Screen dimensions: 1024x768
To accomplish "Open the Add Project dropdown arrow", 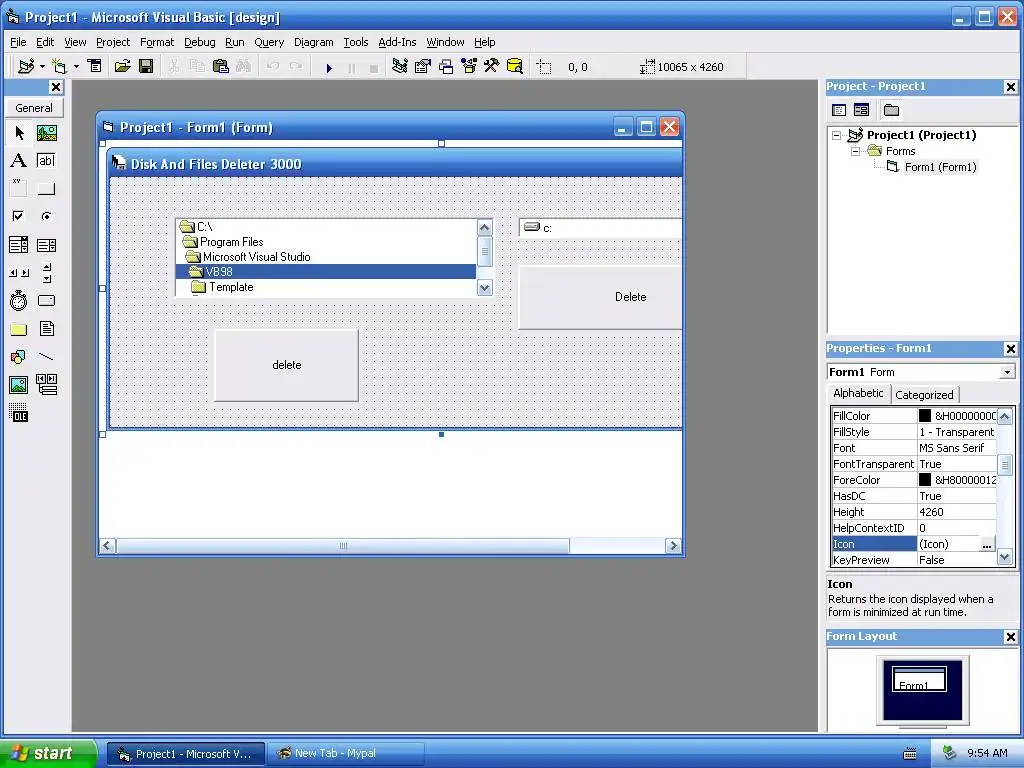I will tap(42, 67).
